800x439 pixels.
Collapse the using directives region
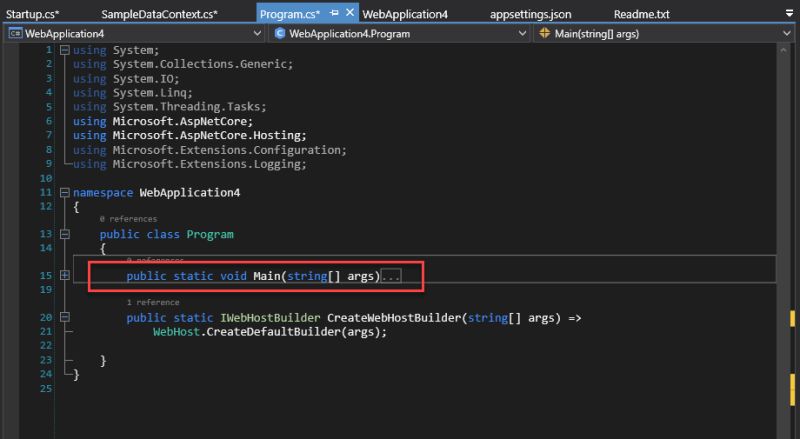coord(65,50)
